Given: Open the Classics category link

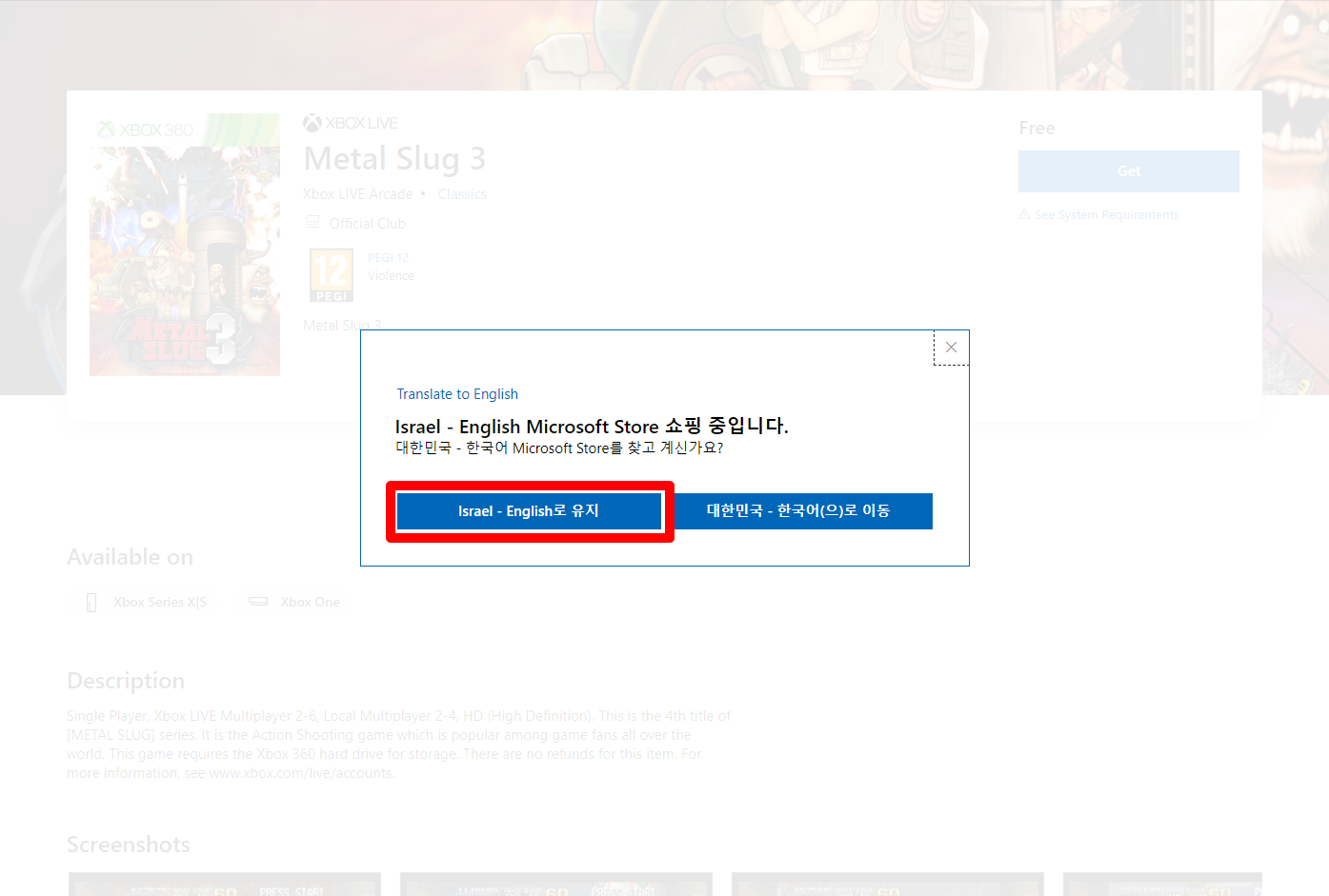Looking at the screenshot, I should (x=462, y=194).
